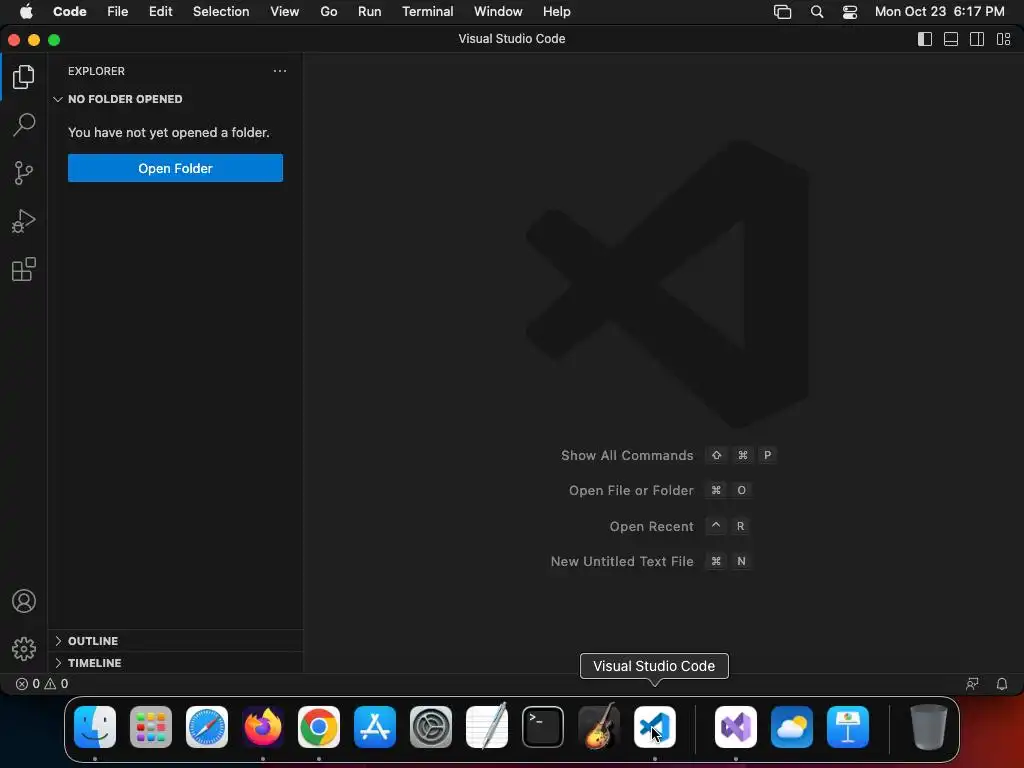Open the Accounts menu icon
Viewport: 1024px width, 768px height.
24,601
